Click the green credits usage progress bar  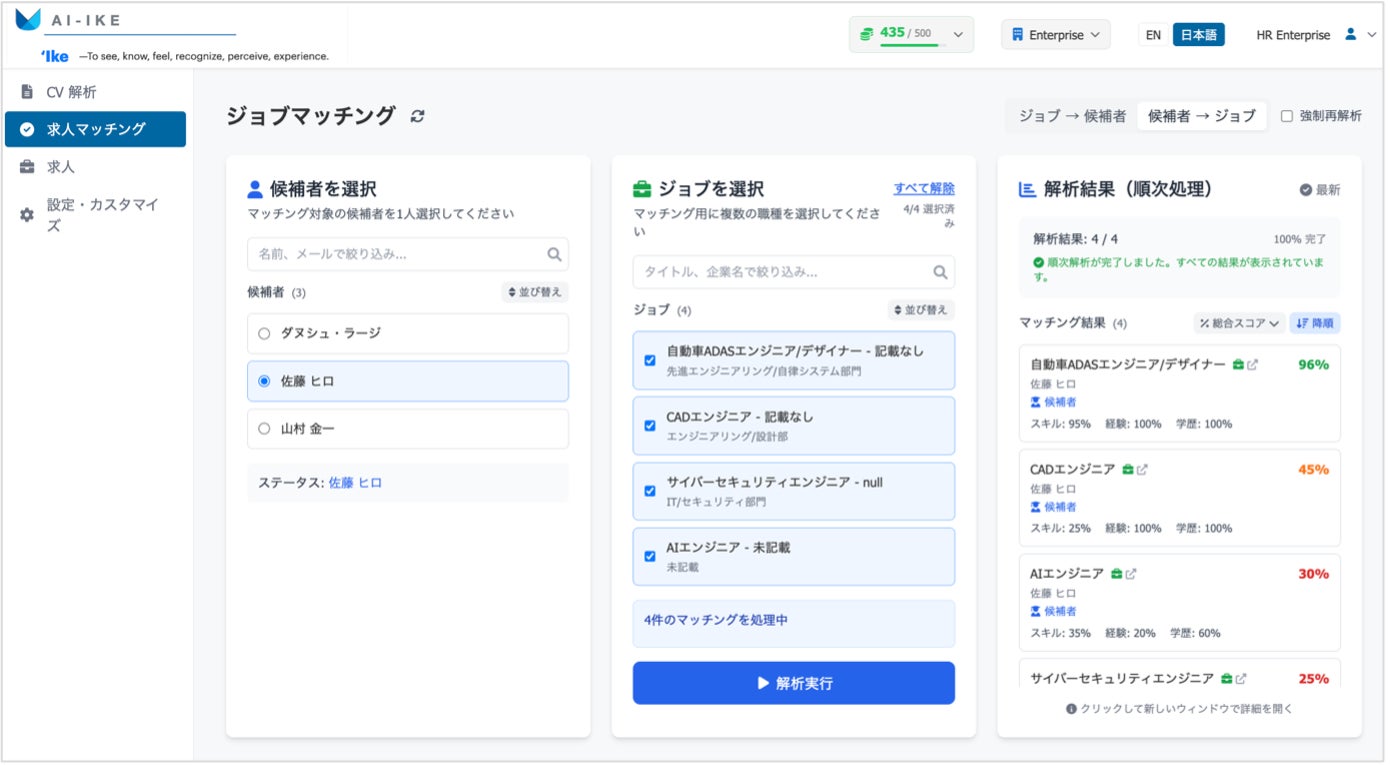point(908,44)
